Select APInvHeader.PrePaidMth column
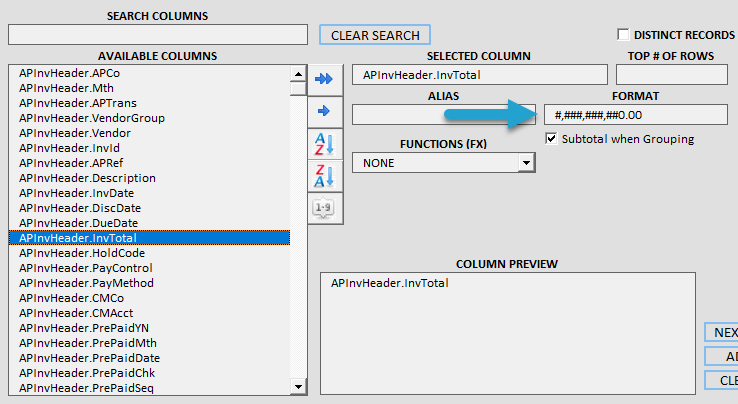Viewport: 738px width, 404px height. [x=150, y=343]
